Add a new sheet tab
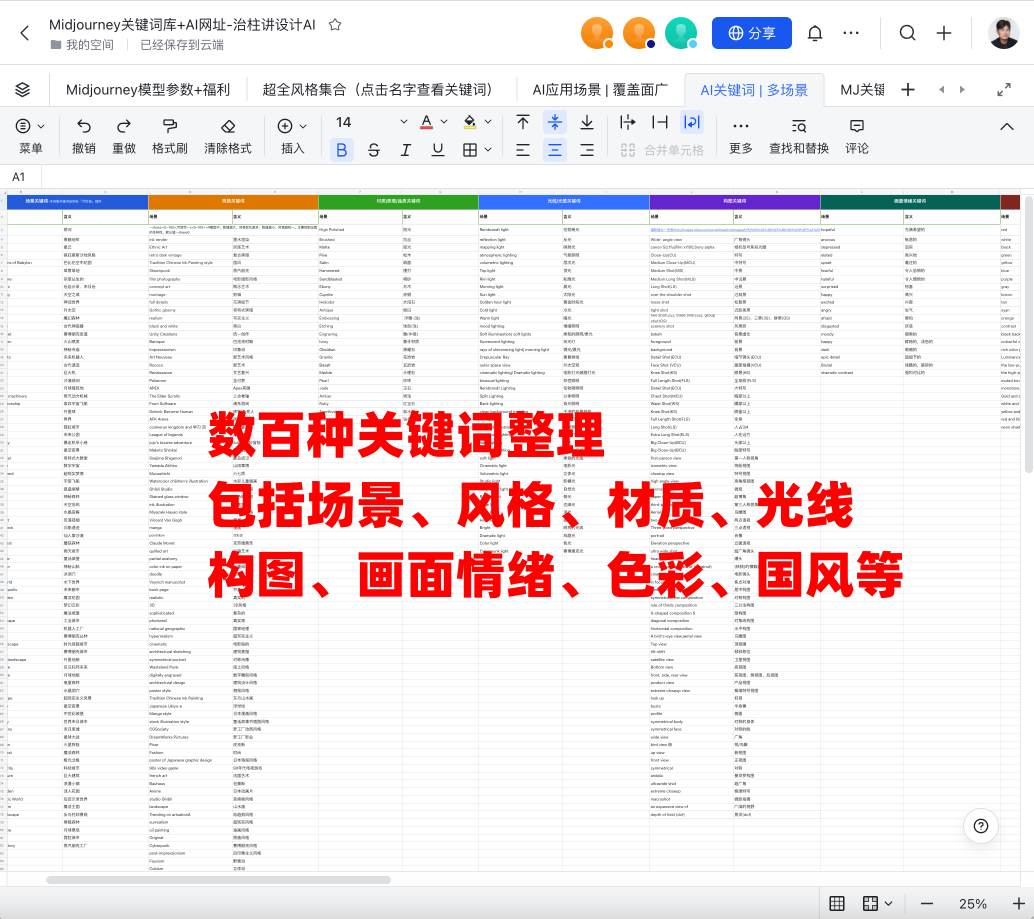Screen dimensions: 1034x919 coord(908,90)
